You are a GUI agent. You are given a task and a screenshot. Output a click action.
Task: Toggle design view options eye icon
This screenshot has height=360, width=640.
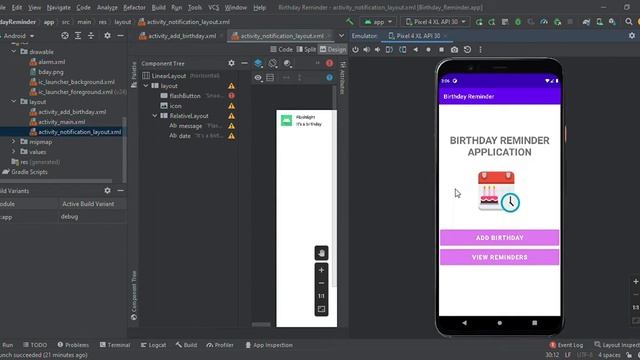[x=258, y=77]
